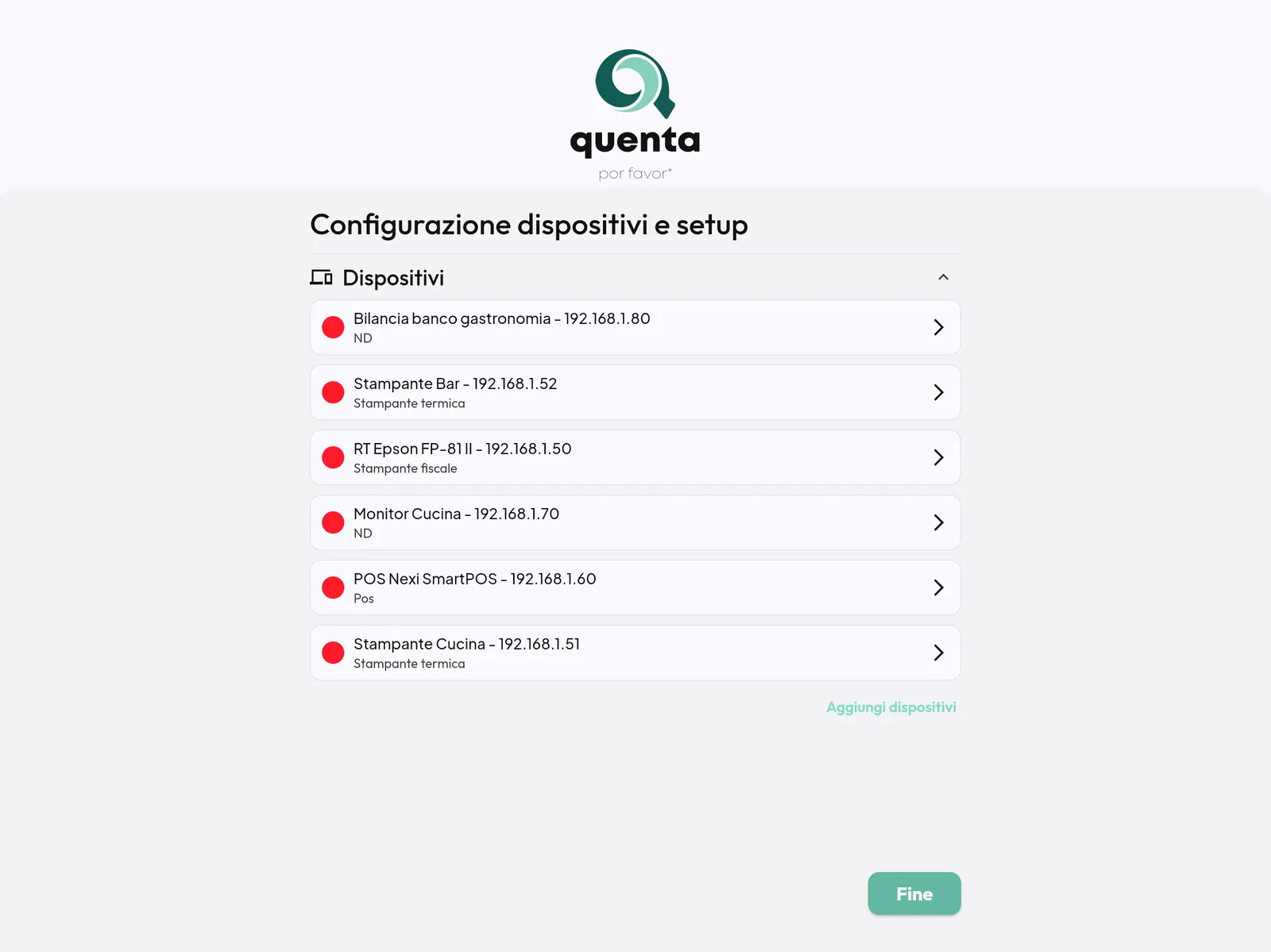This screenshot has width=1271, height=952.
Task: Click the Configurazione dispositivi e setup title
Action: point(529,225)
